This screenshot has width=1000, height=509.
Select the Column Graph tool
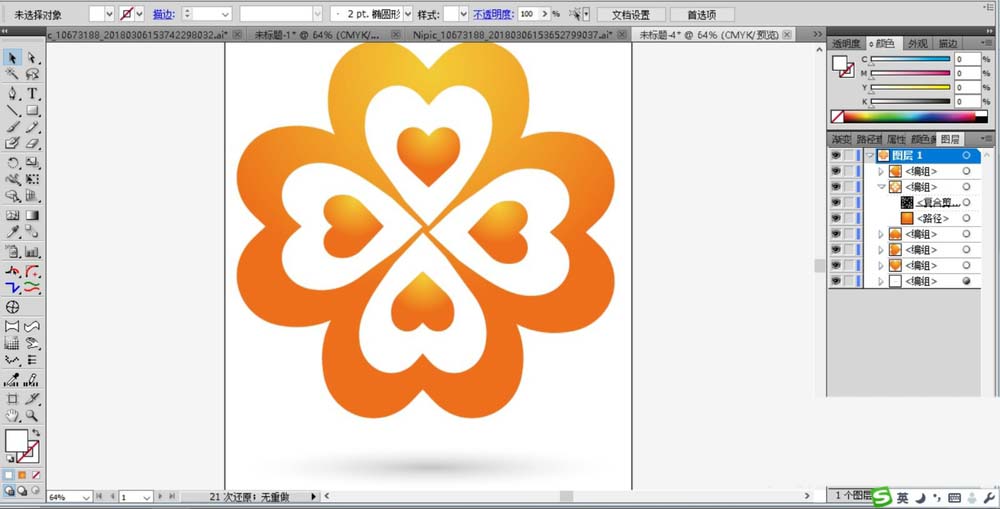point(32,252)
